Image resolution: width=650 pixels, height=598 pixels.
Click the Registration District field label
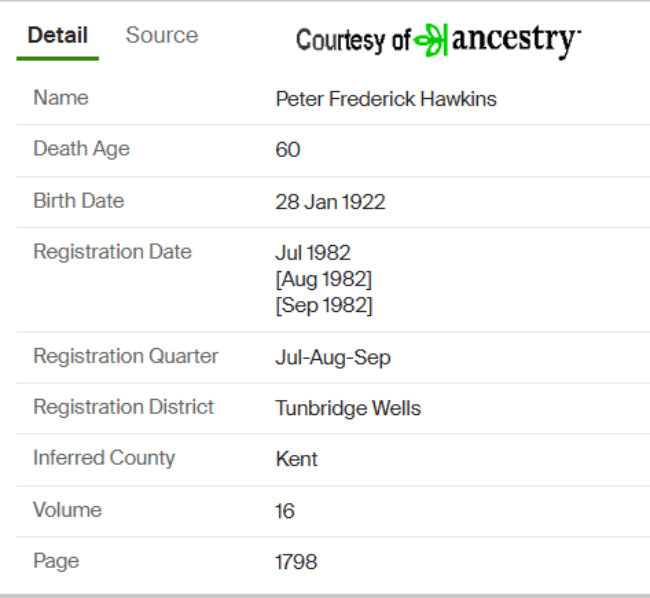pos(124,407)
